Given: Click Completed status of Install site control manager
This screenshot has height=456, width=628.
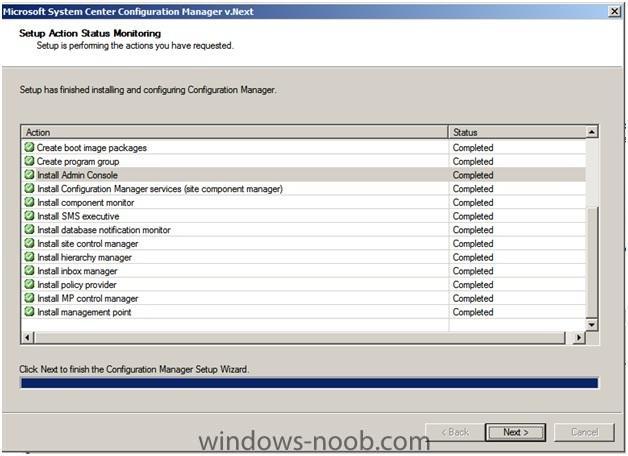Looking at the screenshot, I should tap(473, 243).
